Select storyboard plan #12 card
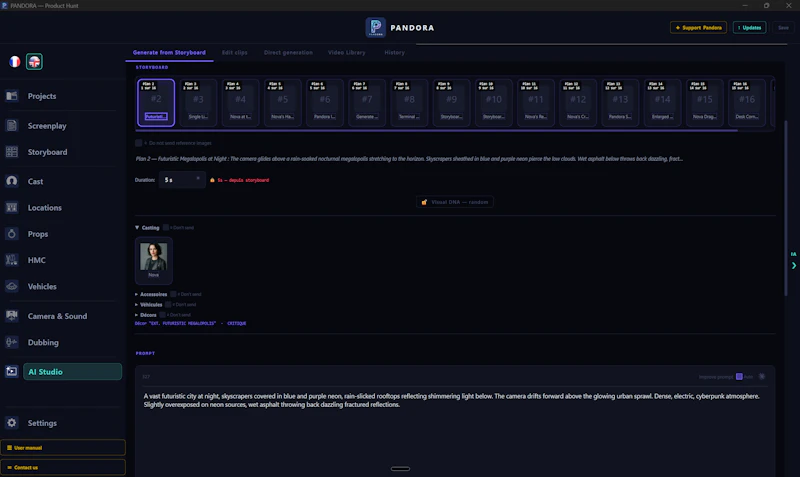Image resolution: width=800 pixels, height=477 pixels. [x=578, y=102]
